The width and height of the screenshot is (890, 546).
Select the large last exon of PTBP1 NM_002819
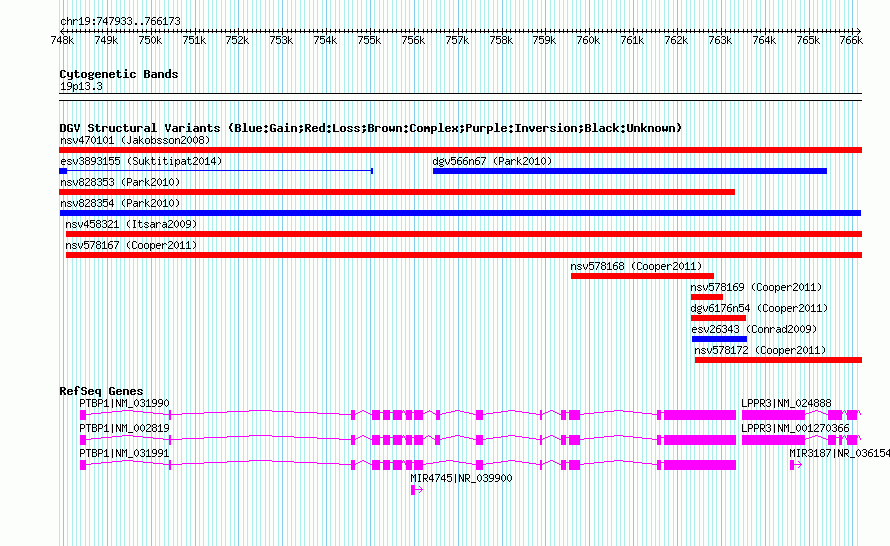700,440
